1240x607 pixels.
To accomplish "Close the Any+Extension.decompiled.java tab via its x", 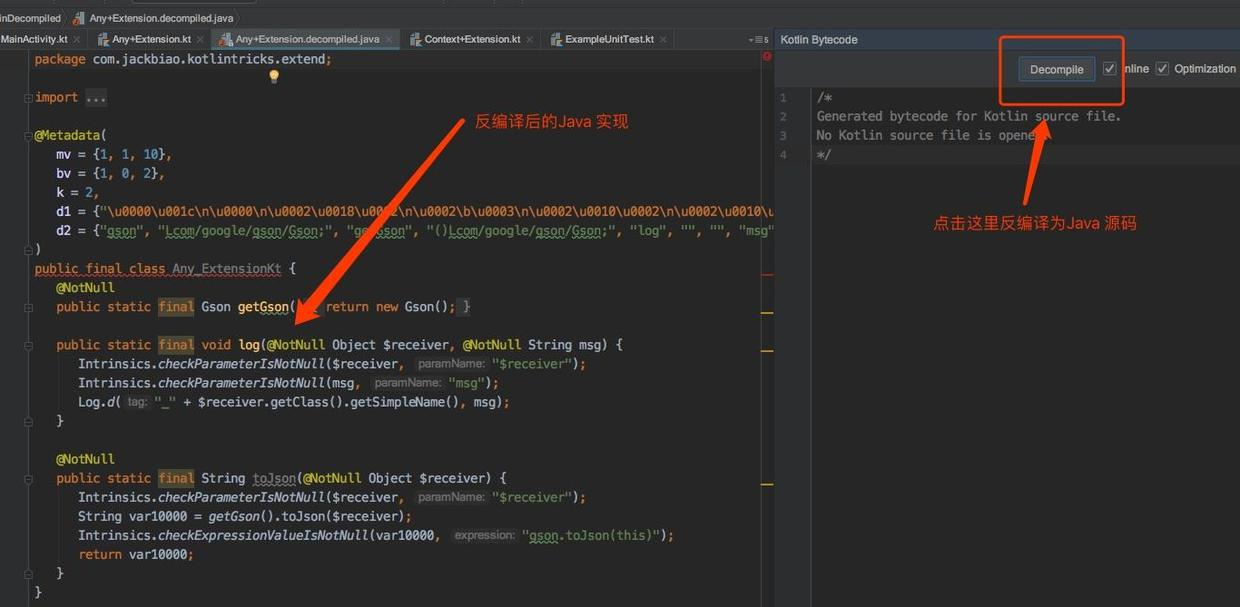I will click(389, 40).
